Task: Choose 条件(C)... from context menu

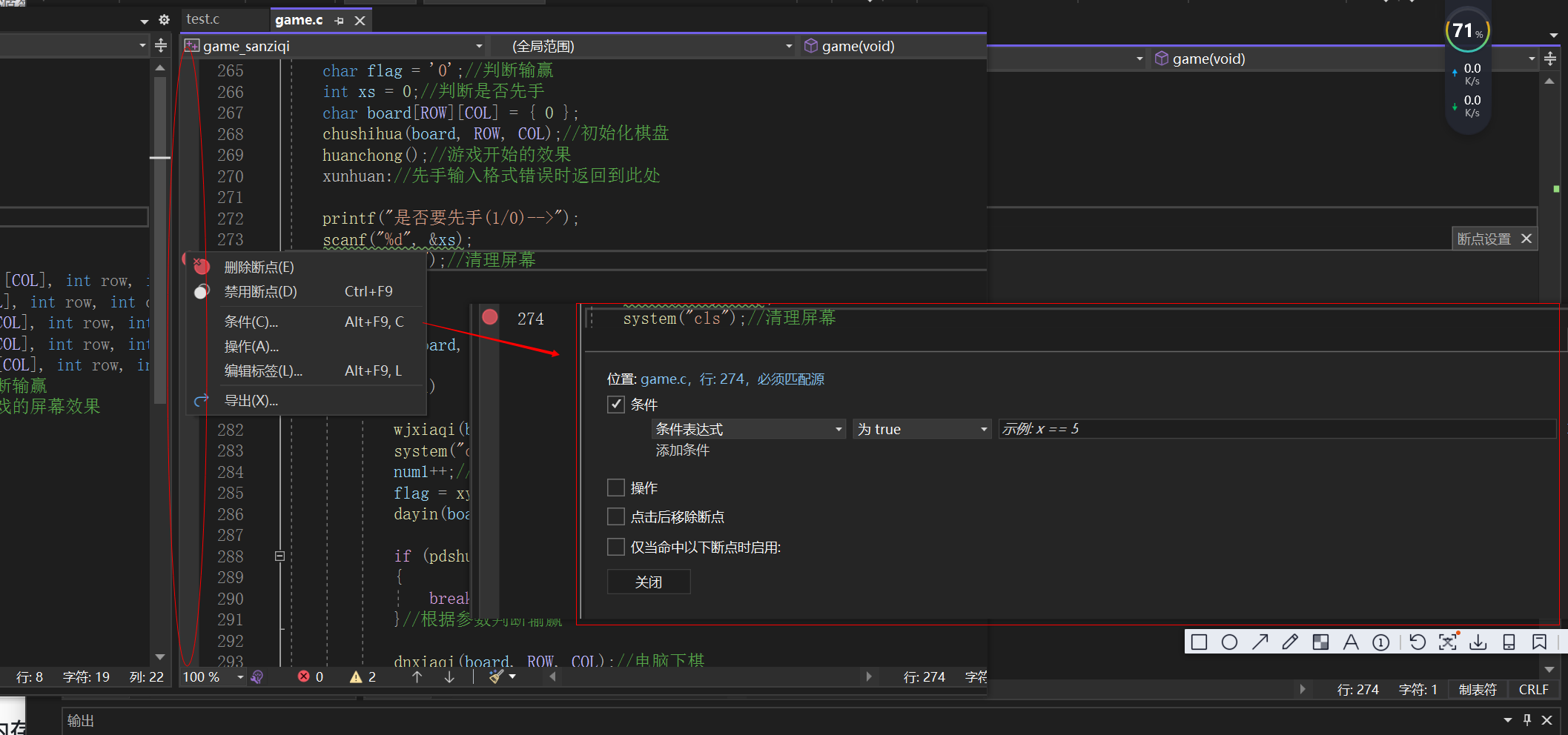Action: (x=307, y=322)
